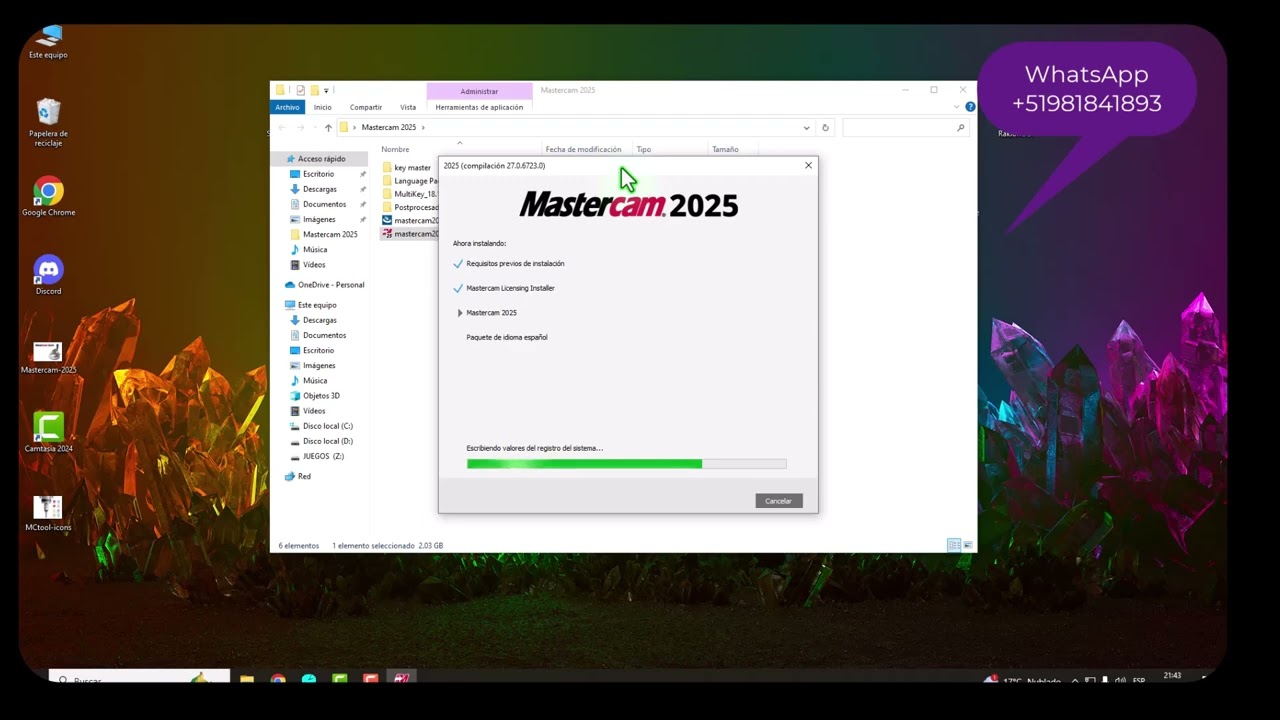Select the MCtool-icons desktop icon
This screenshot has height=720, width=1280.
point(48,513)
